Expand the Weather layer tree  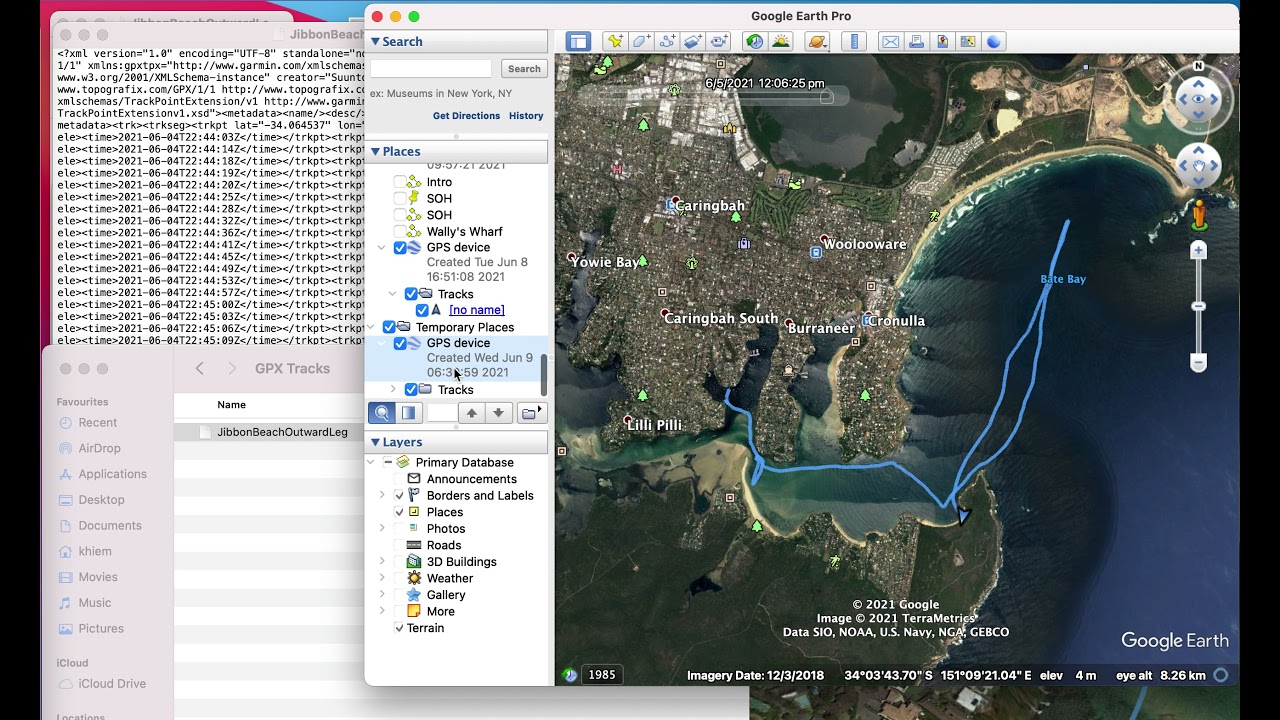click(x=381, y=578)
